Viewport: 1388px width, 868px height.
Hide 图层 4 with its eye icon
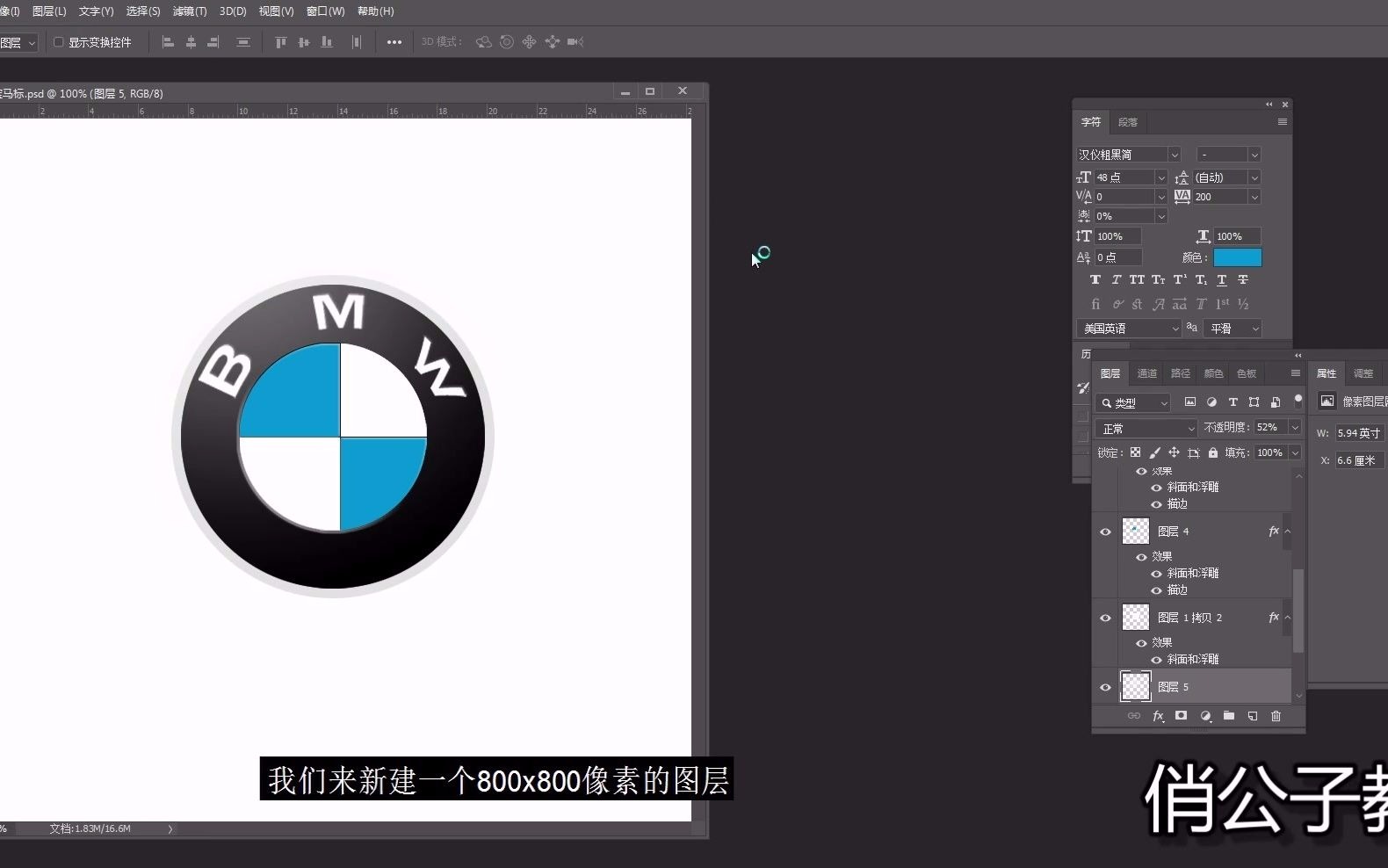(1106, 532)
